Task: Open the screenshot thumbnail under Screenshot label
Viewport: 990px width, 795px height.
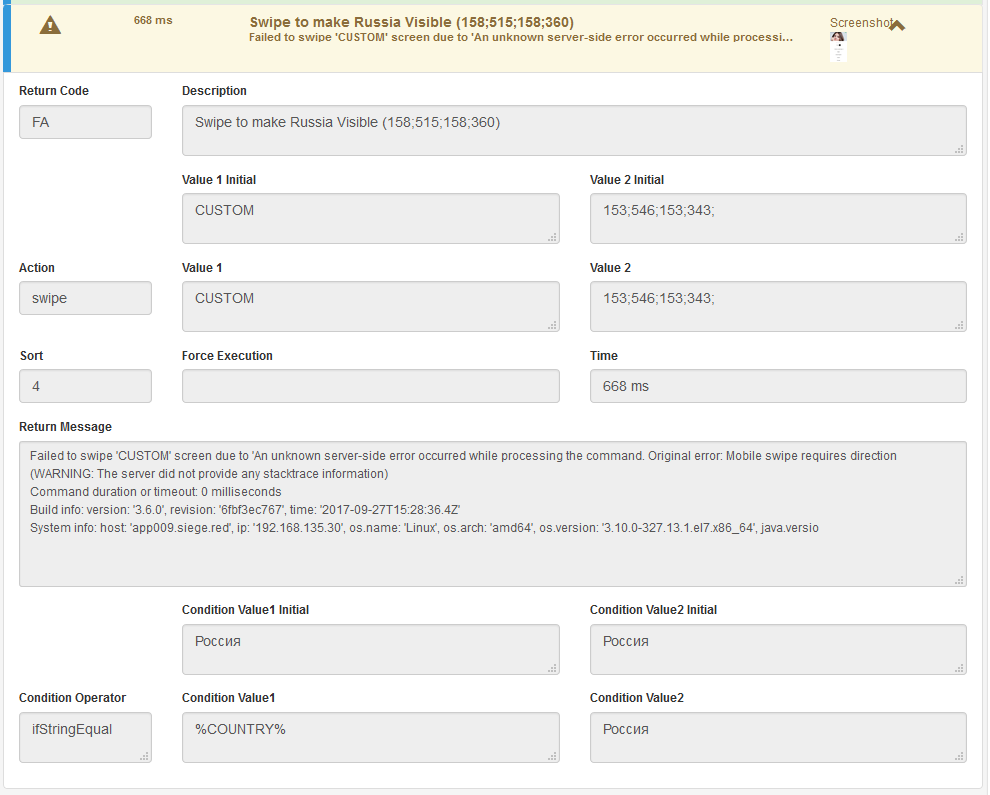Action: (838, 46)
